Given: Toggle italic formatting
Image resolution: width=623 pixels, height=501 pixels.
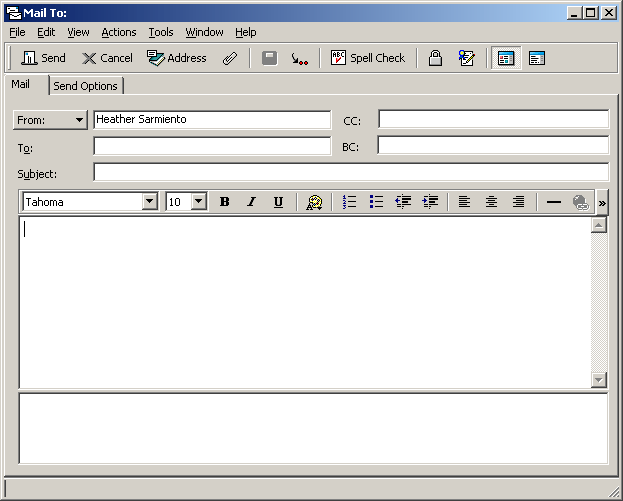Looking at the screenshot, I should click(x=251, y=202).
